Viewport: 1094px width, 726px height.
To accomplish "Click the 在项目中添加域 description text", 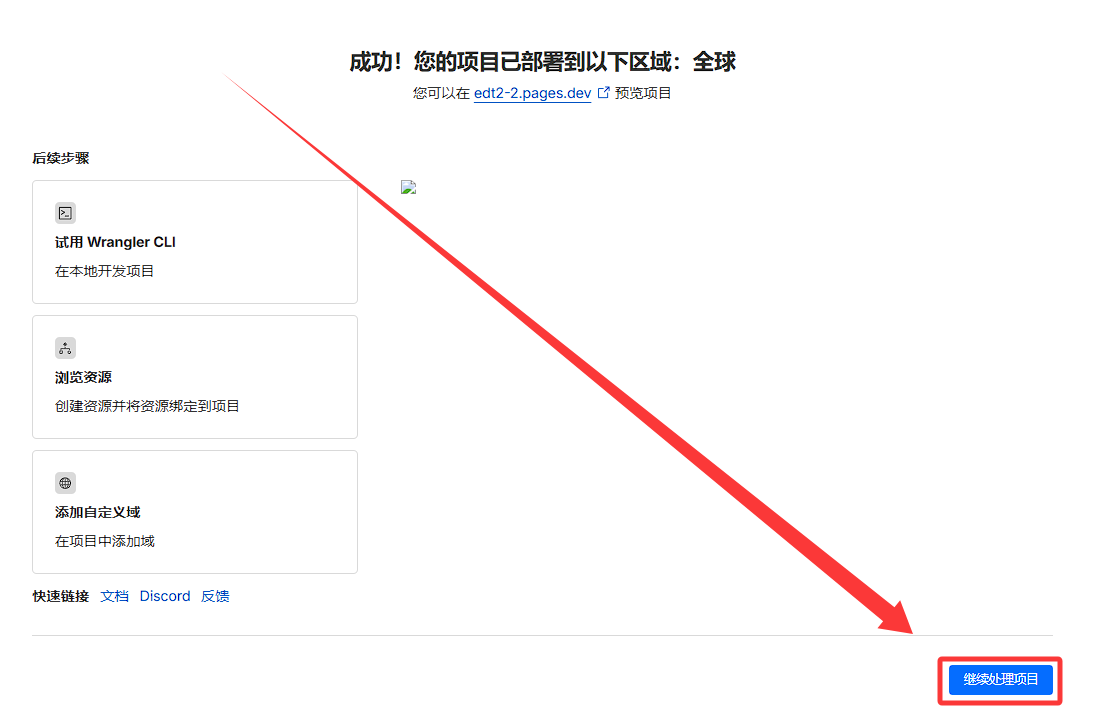I will point(104,541).
